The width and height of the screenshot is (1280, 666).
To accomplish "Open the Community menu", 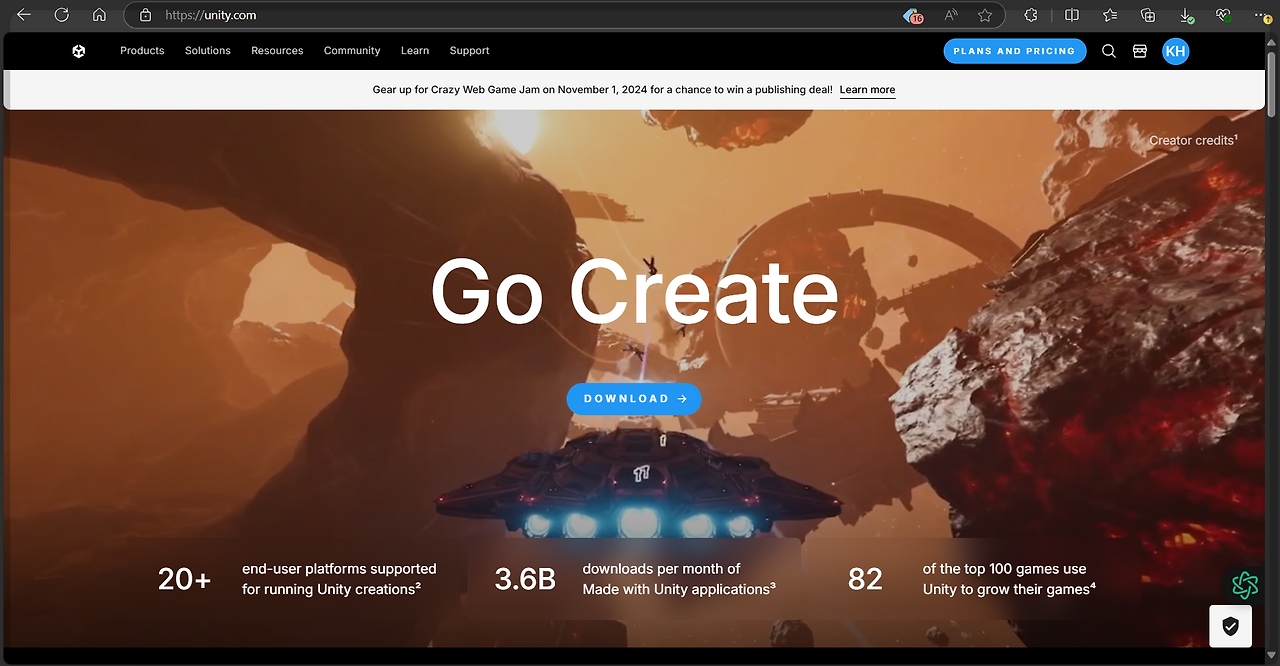I will (x=352, y=51).
